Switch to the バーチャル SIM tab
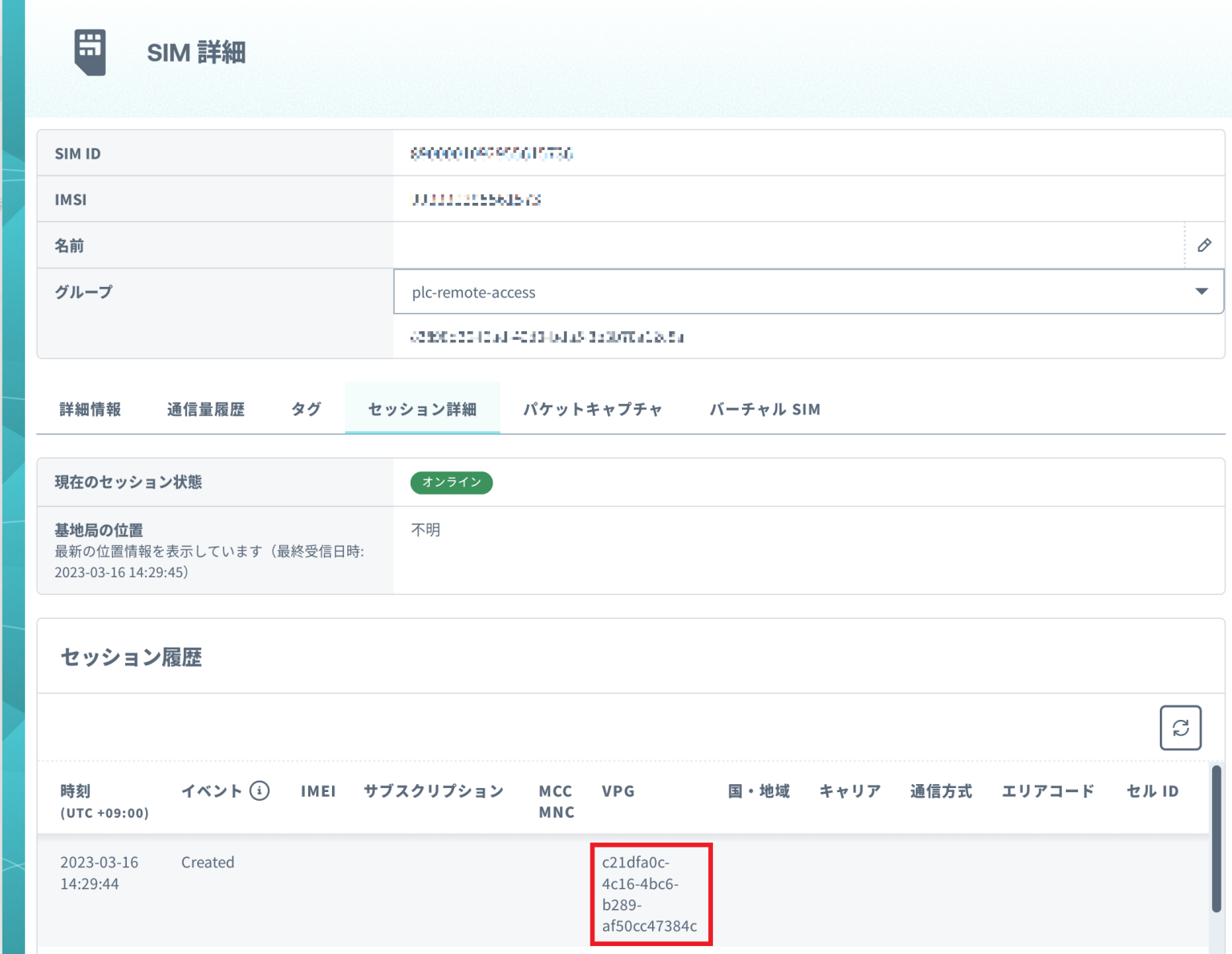 pos(764,410)
